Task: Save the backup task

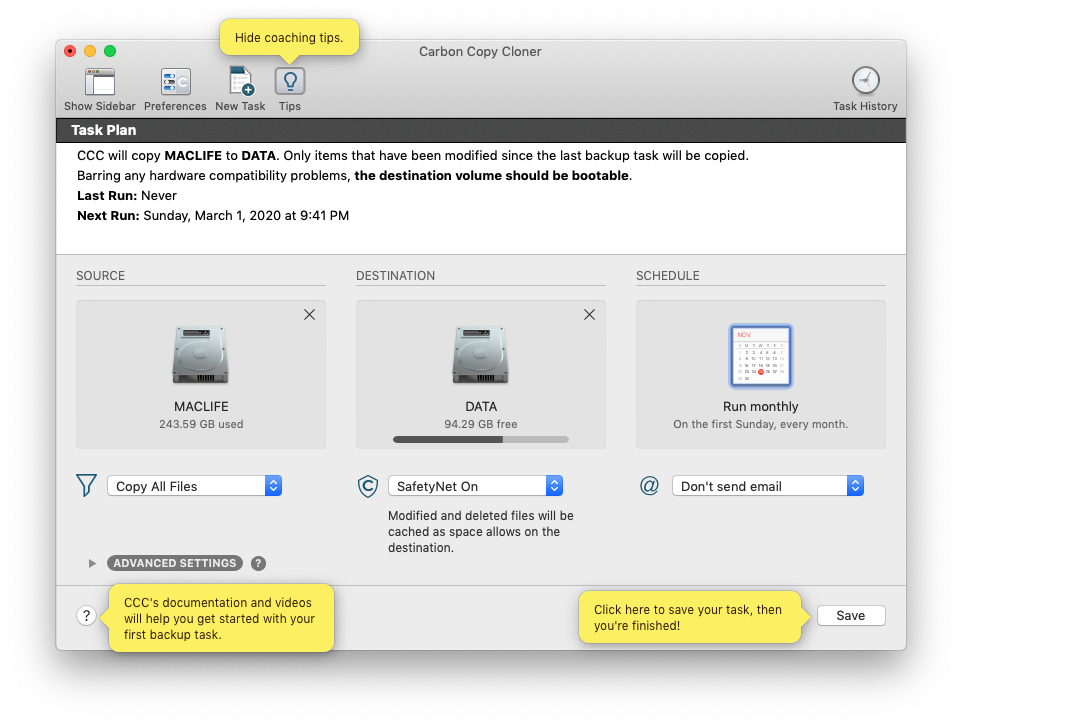Action: click(x=851, y=615)
